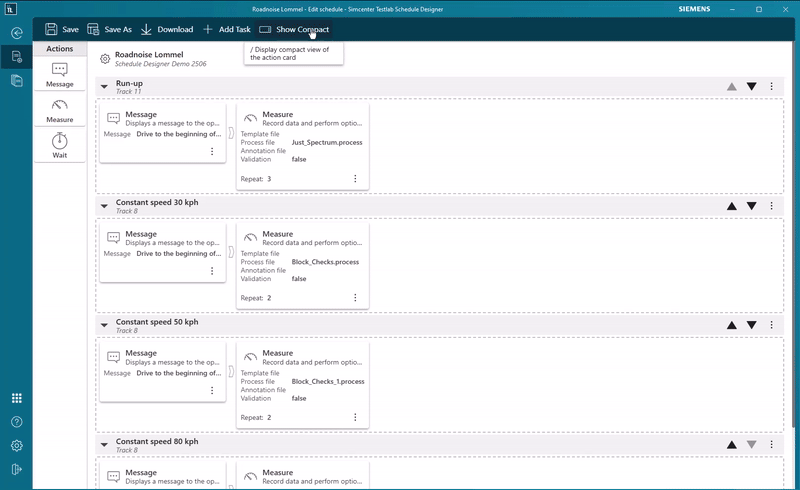
Task: Move Run-up task down
Action: tap(752, 87)
